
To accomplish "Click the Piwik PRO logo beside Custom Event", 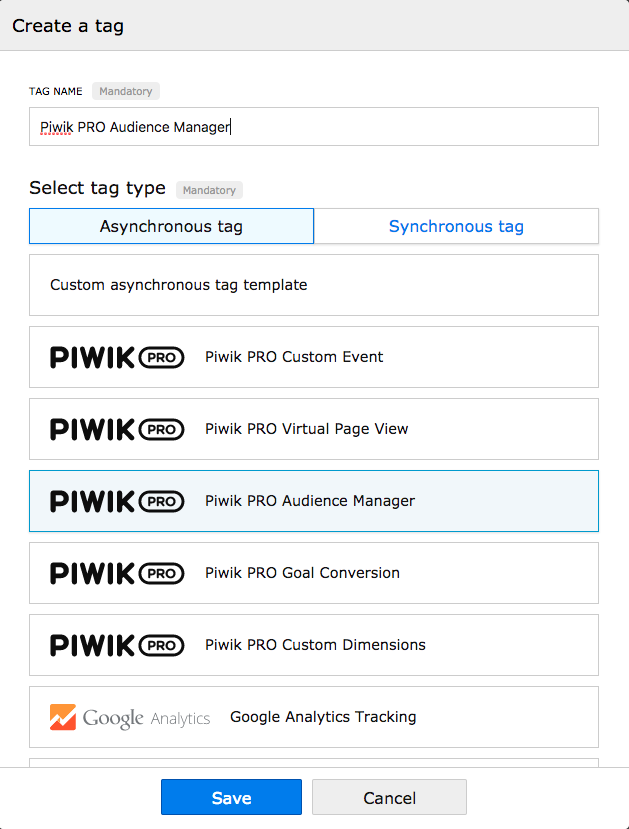I will coord(117,357).
